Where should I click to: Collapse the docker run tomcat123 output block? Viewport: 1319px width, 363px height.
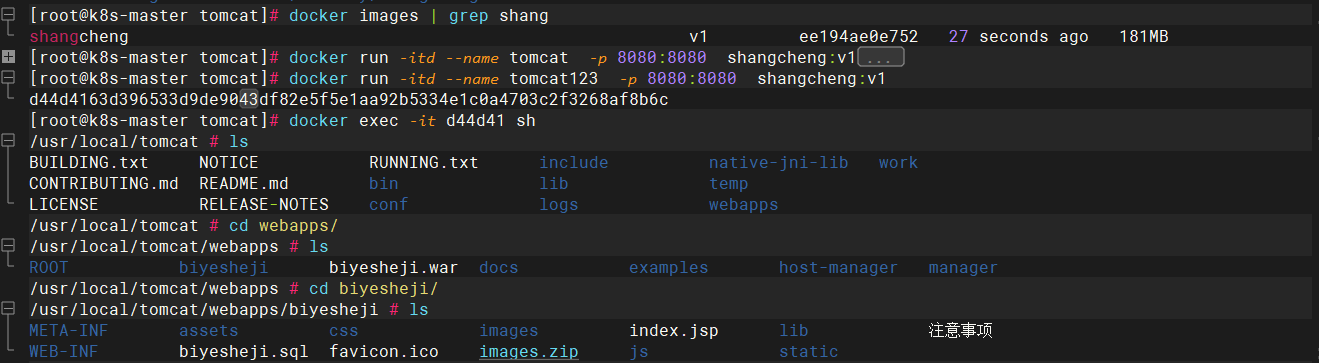click(8, 78)
